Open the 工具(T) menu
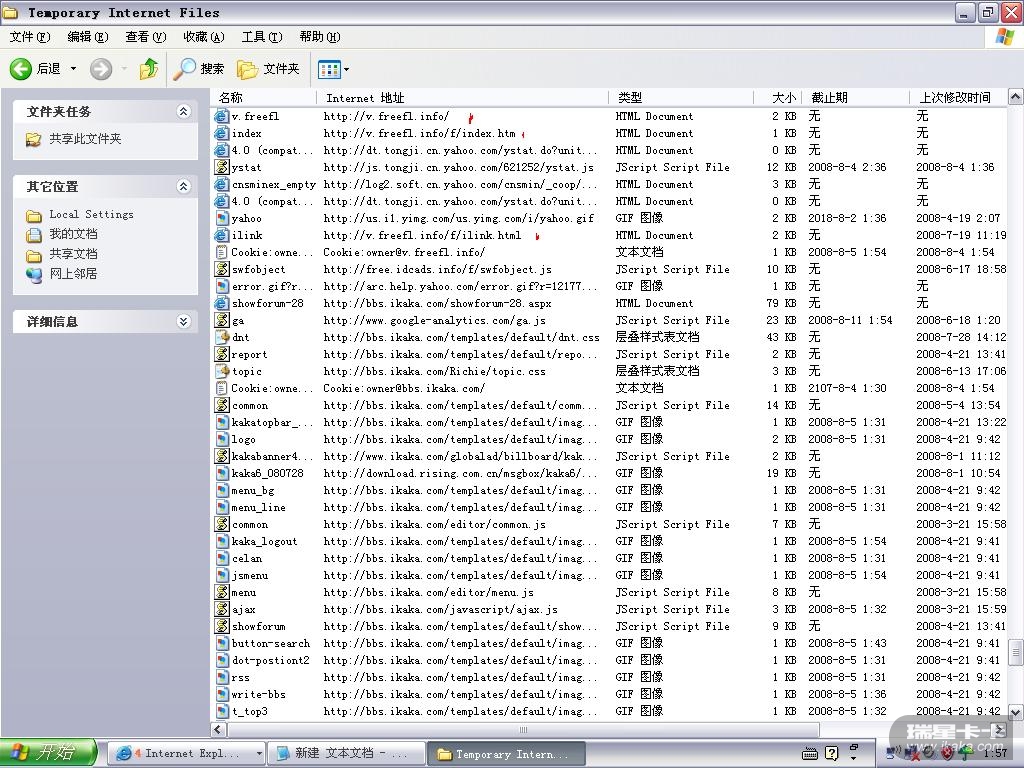The height and width of the screenshot is (768, 1024). [262, 37]
